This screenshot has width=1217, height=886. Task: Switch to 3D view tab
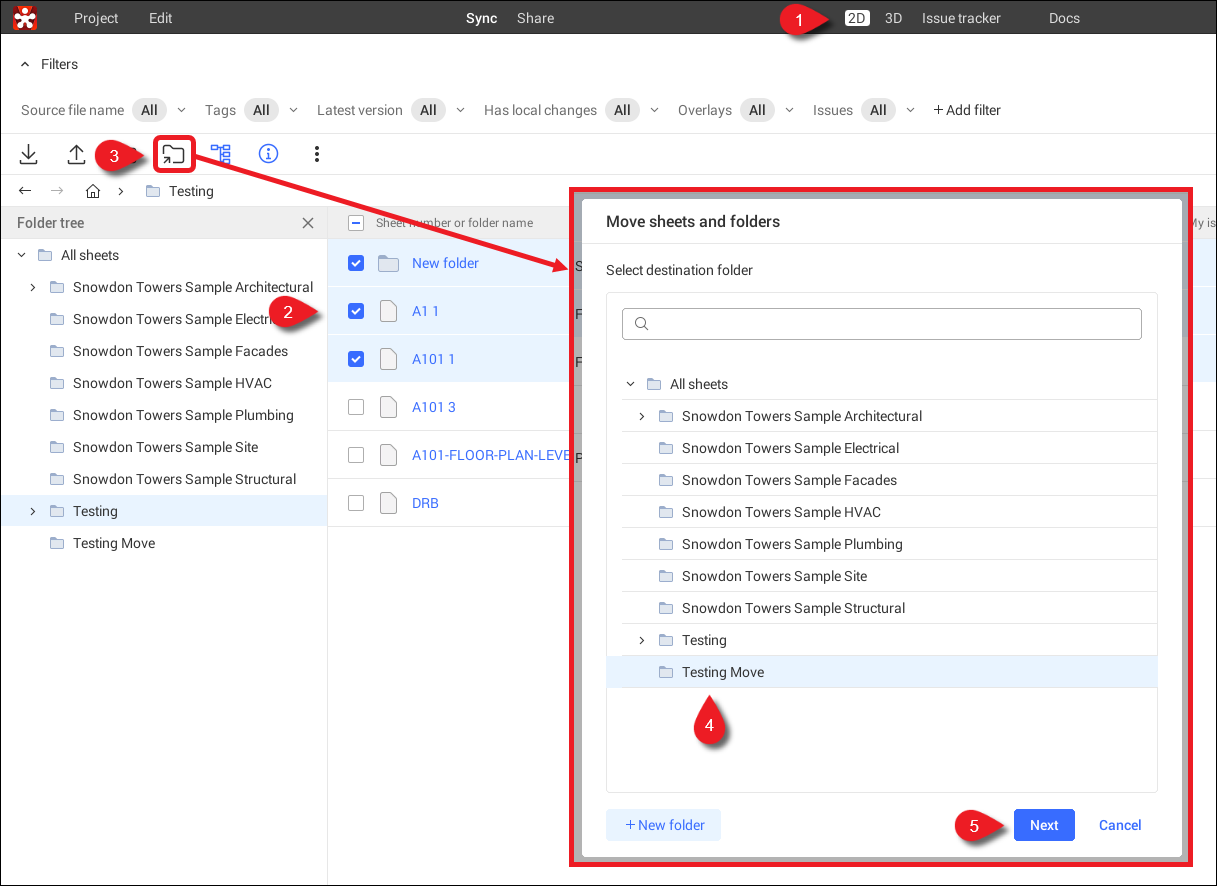tap(893, 18)
